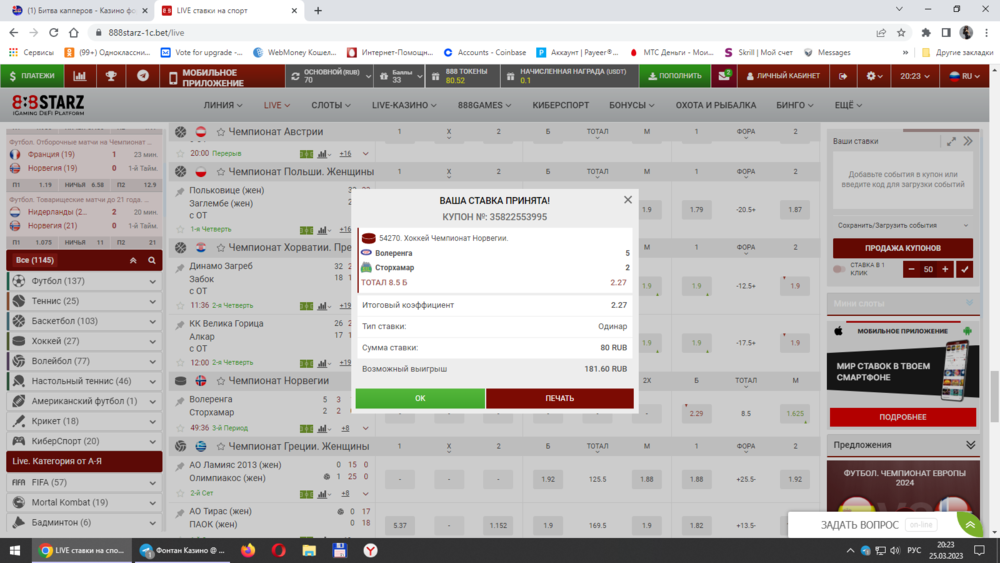
Task: Click ПЕЧАТЬ to print the coupon
Action: (560, 398)
